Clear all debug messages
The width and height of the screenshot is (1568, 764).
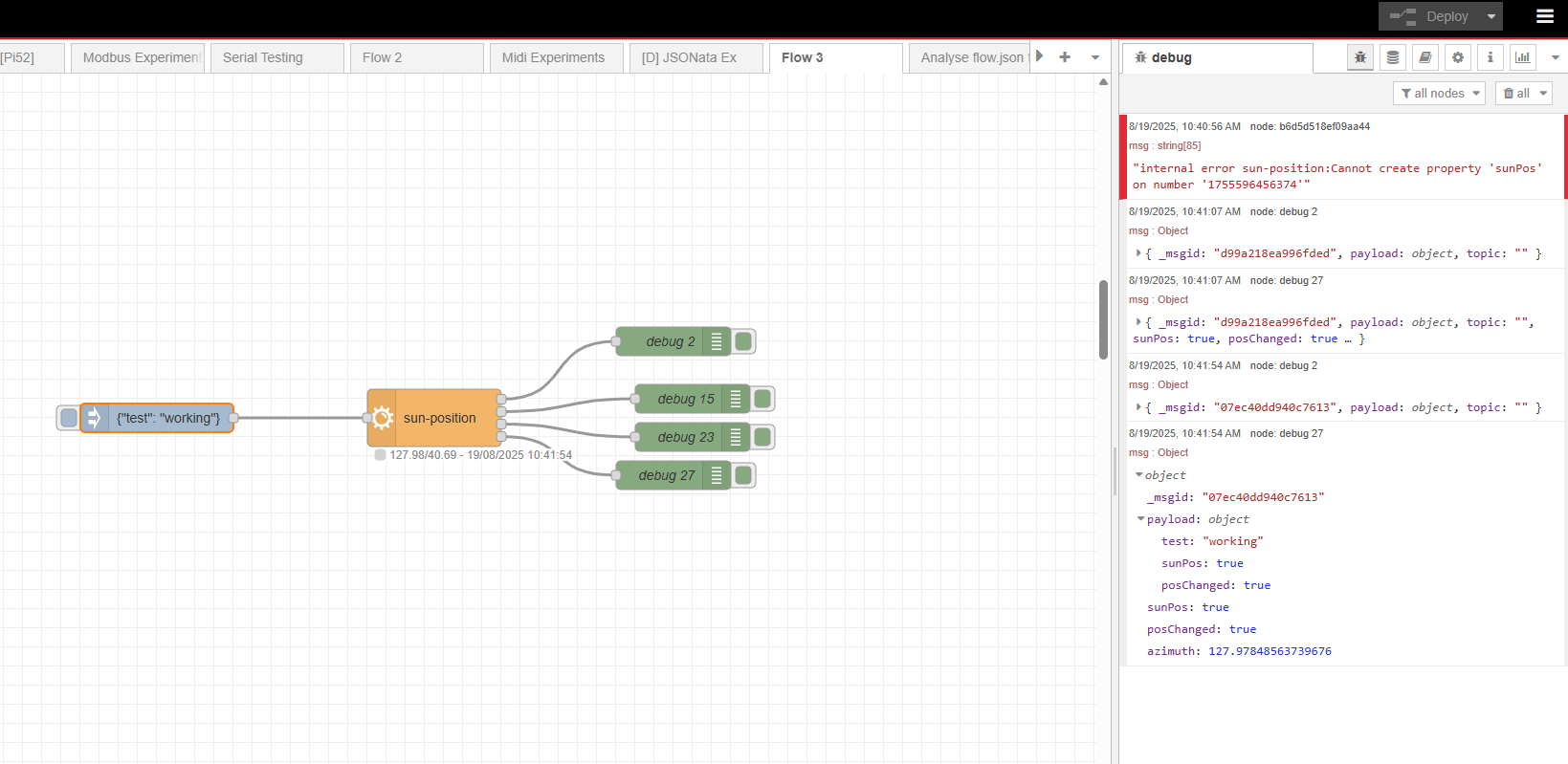[x=1515, y=93]
